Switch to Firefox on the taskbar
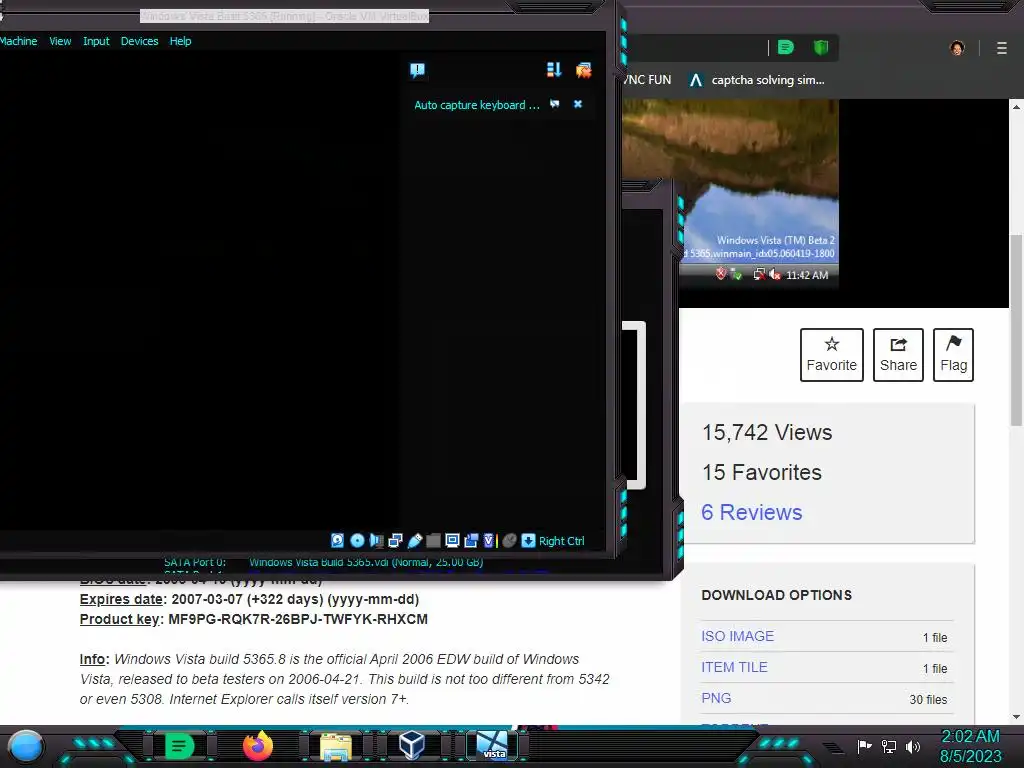This screenshot has height=768, width=1024. (x=257, y=746)
